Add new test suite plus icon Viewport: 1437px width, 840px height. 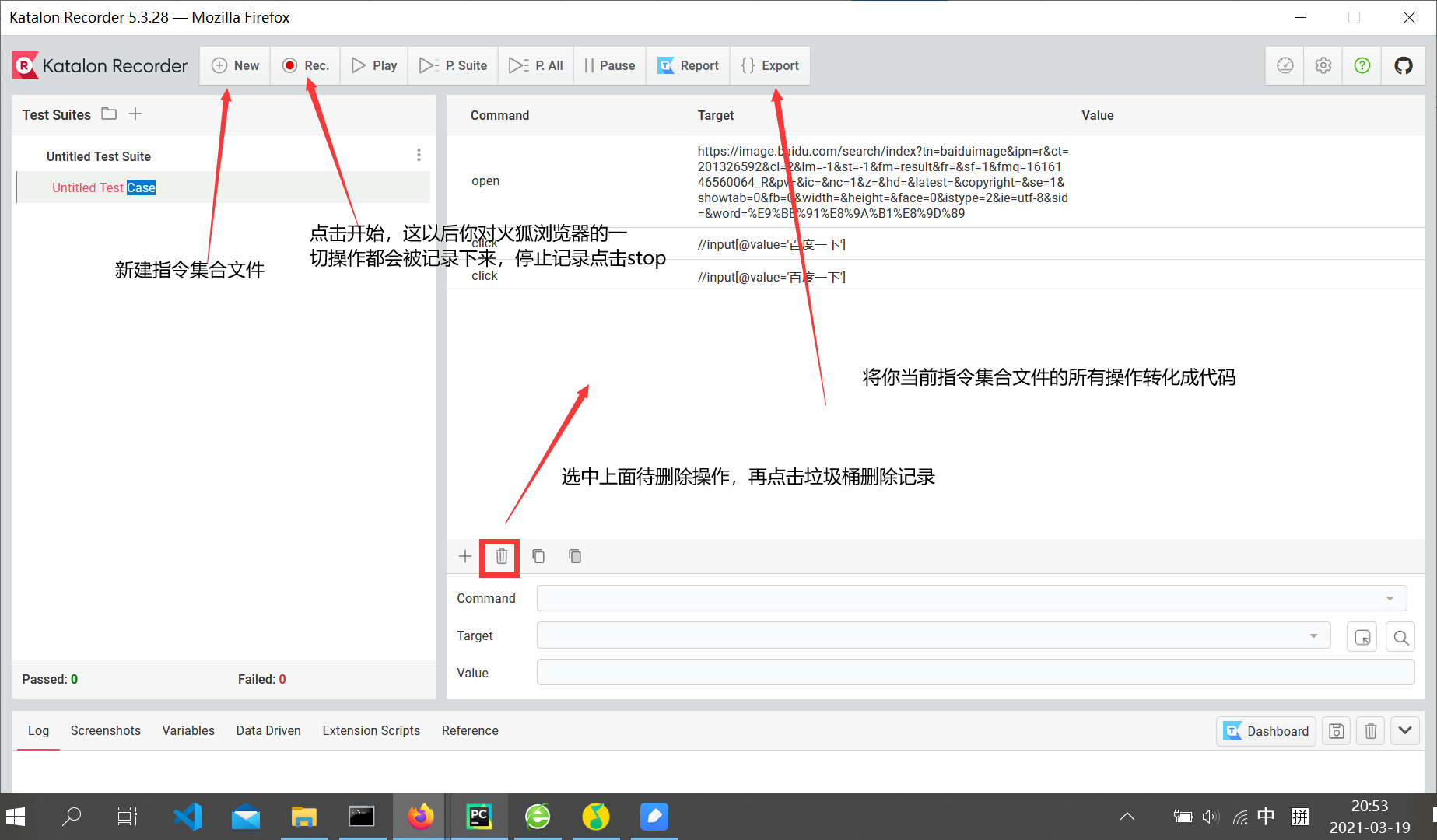click(135, 114)
